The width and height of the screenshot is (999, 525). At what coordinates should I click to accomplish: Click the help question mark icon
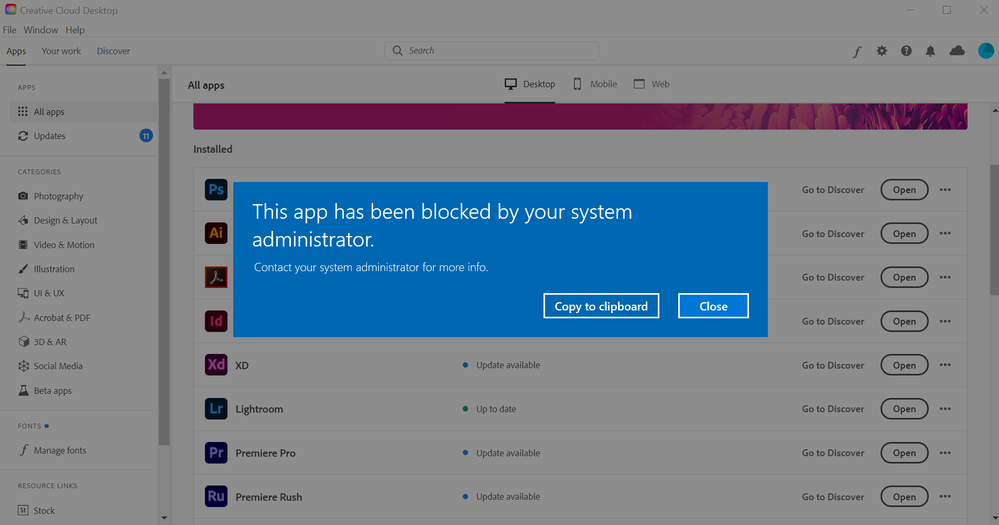pyautogui.click(x=906, y=51)
